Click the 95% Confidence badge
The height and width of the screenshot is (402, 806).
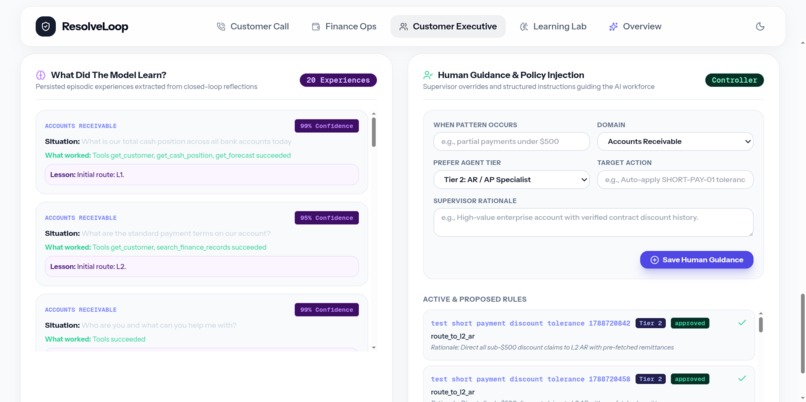pos(326,218)
